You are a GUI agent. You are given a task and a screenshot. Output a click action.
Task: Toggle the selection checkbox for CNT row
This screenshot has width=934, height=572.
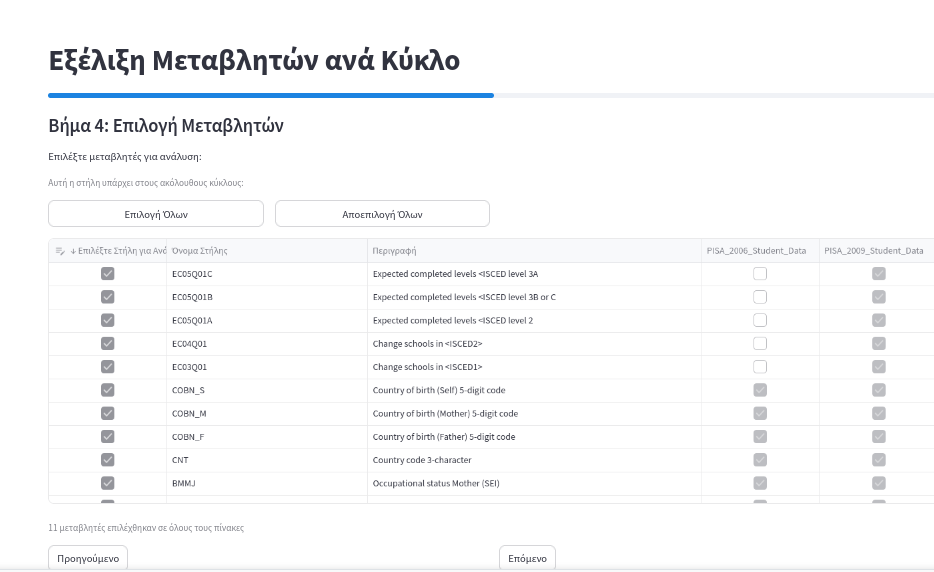[107, 459]
